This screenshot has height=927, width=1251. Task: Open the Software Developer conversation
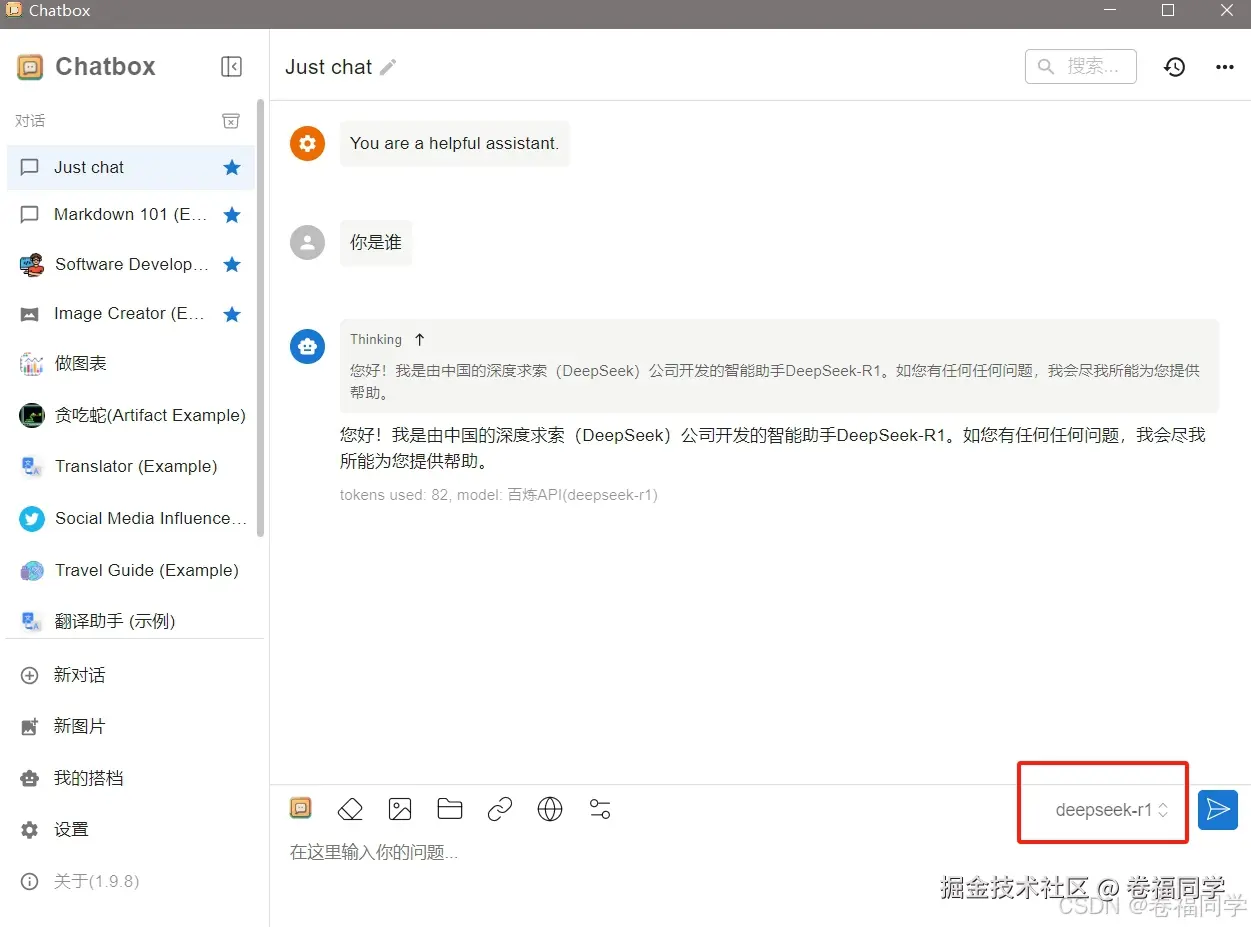click(x=131, y=265)
